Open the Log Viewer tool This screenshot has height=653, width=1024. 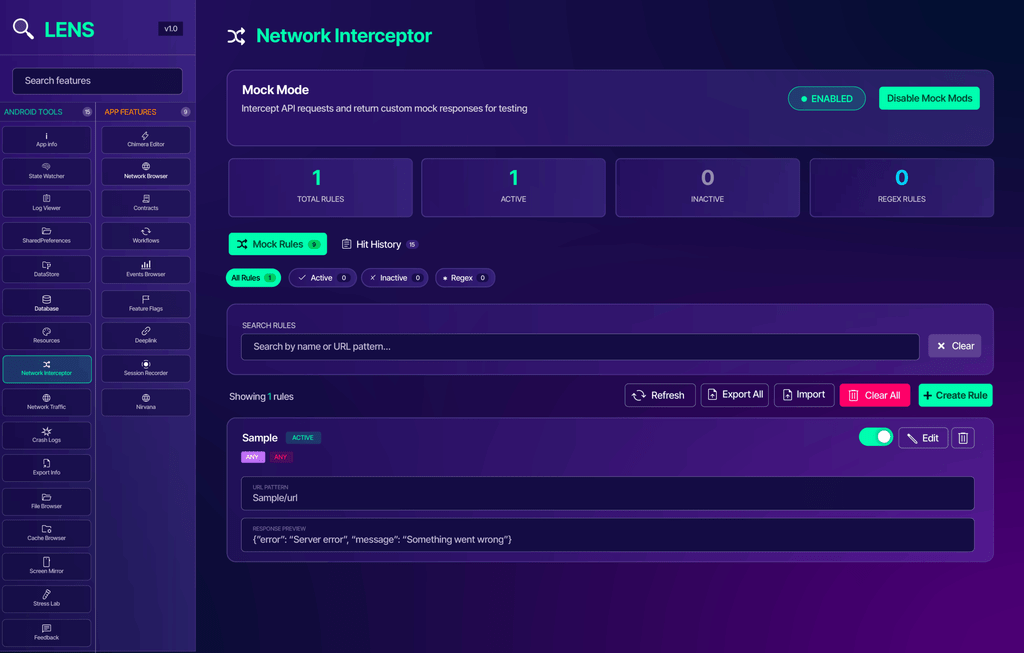click(x=46, y=204)
